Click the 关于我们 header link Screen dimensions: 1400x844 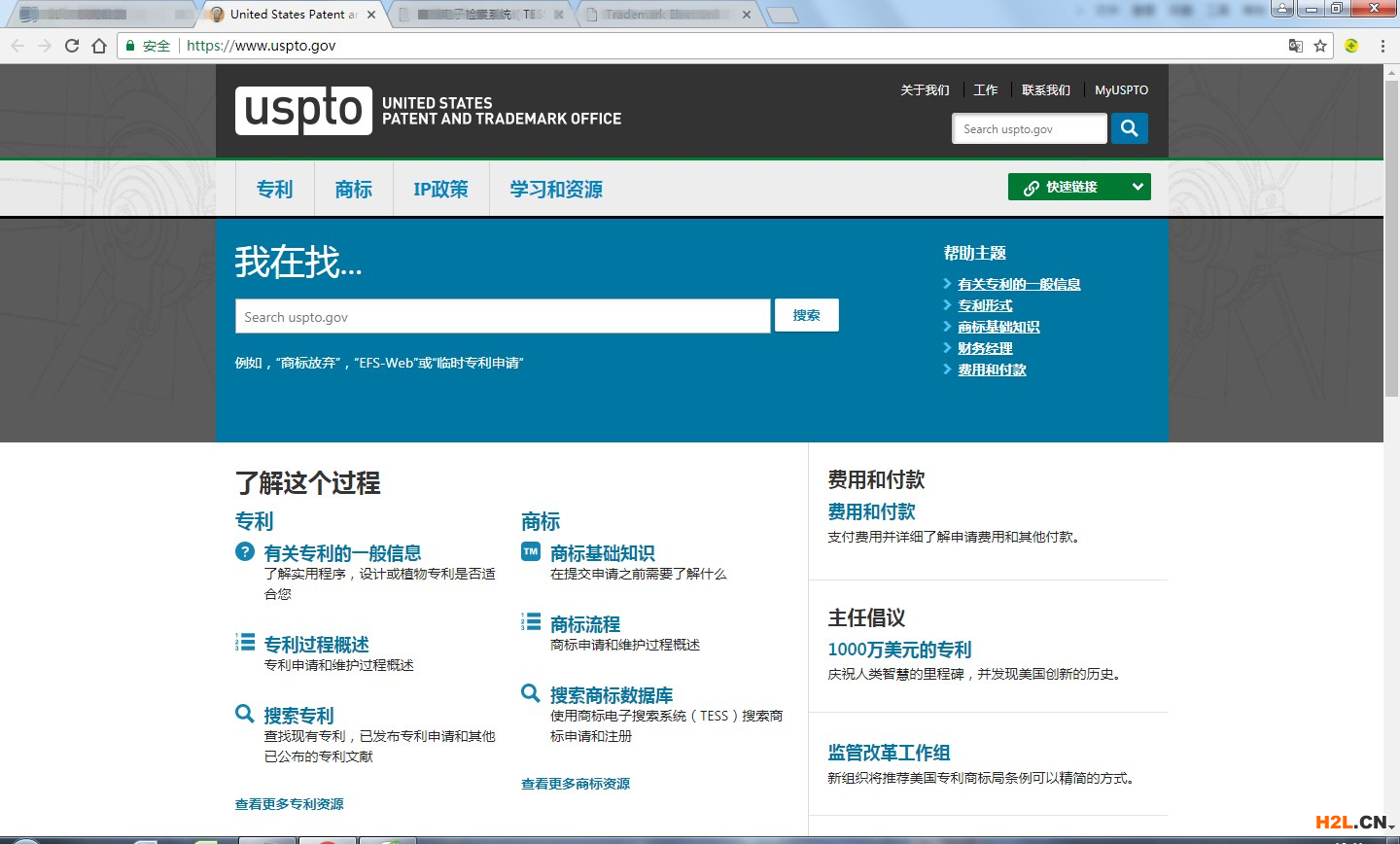(x=925, y=89)
